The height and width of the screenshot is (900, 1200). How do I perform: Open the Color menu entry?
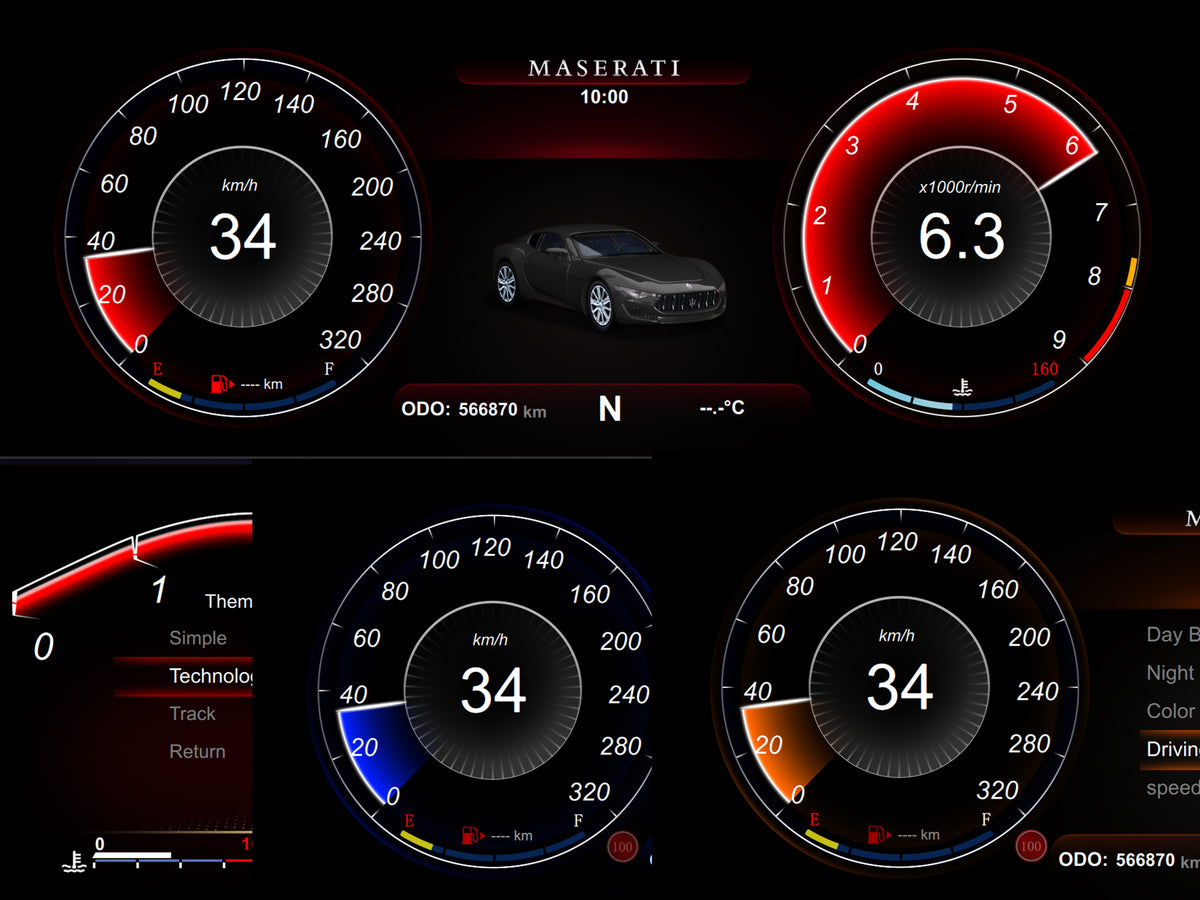[x=1171, y=711]
